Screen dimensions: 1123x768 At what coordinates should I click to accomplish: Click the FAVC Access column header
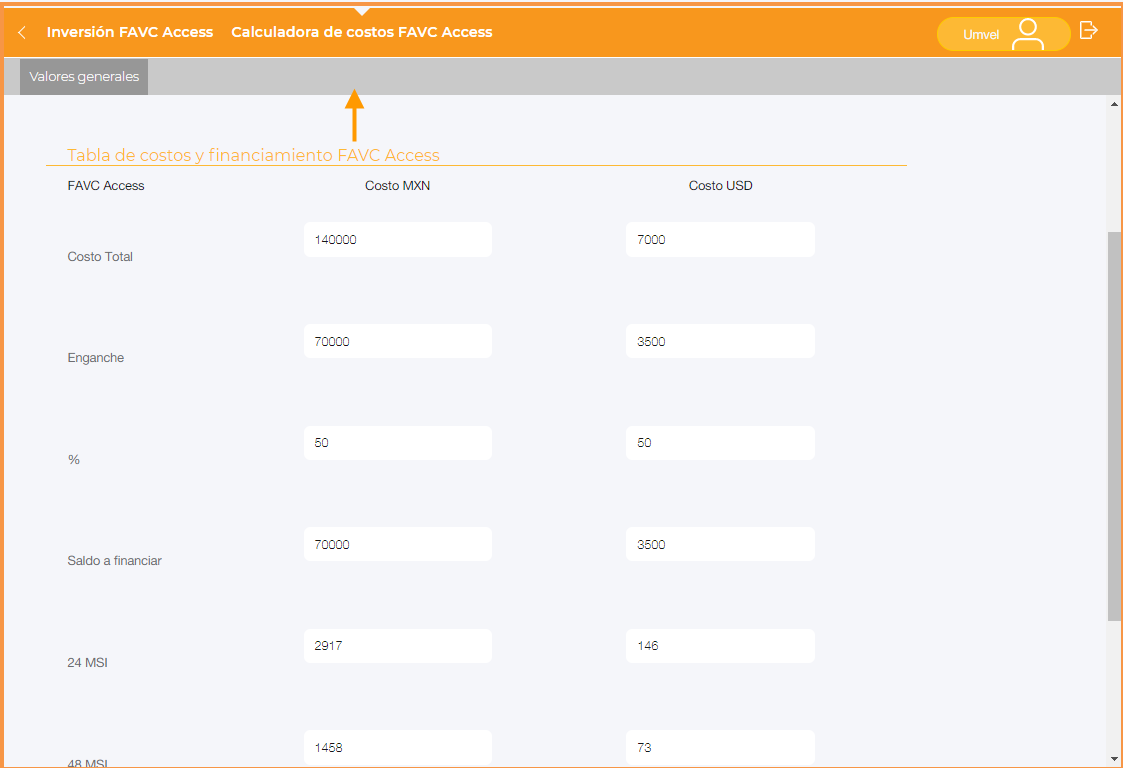[106, 186]
